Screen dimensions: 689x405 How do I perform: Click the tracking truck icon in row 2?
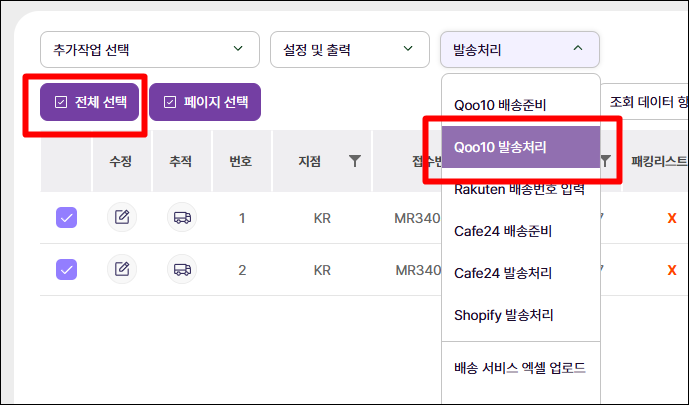[x=182, y=269]
